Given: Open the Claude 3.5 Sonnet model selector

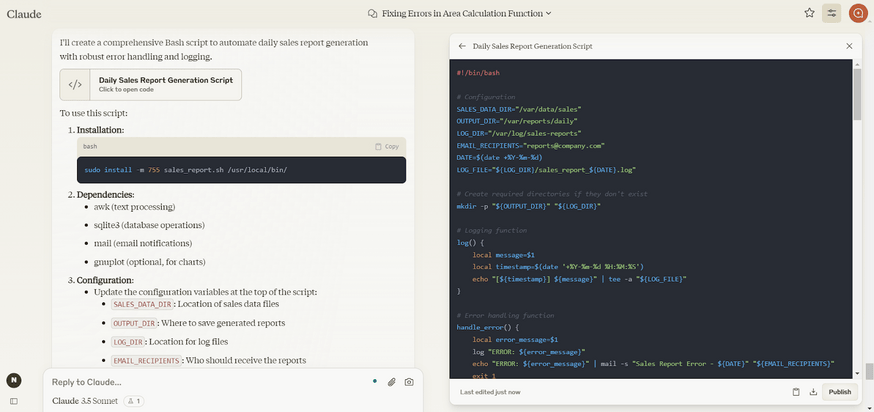Looking at the screenshot, I should tap(84, 401).
